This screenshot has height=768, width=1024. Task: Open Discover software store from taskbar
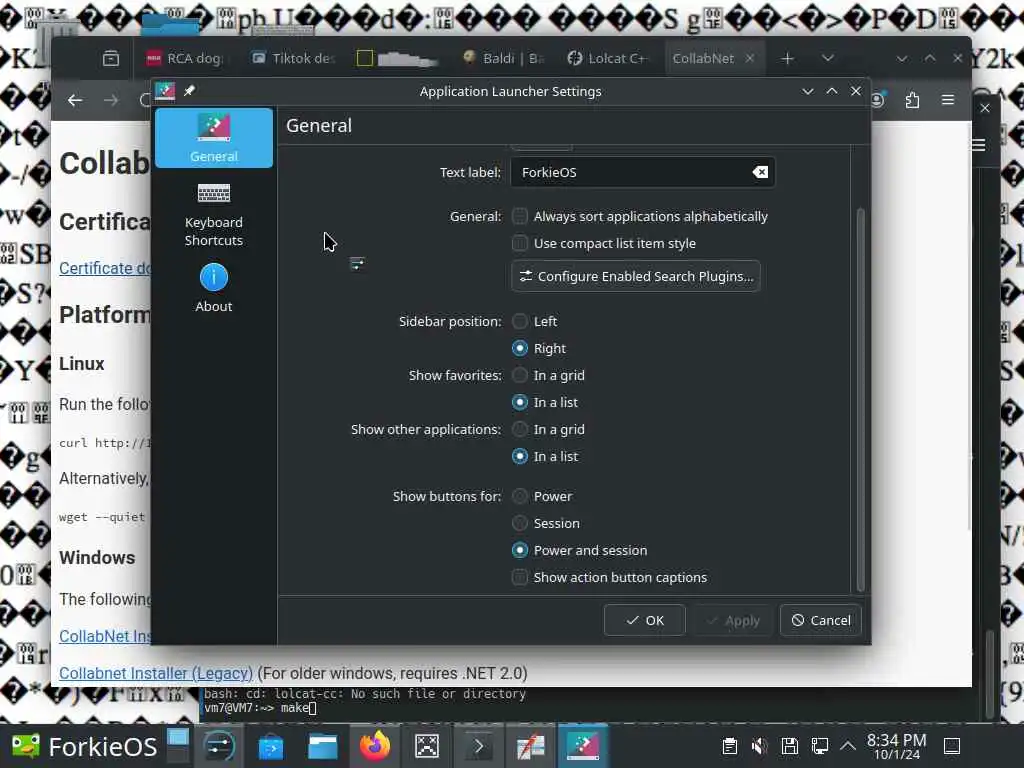click(270, 746)
